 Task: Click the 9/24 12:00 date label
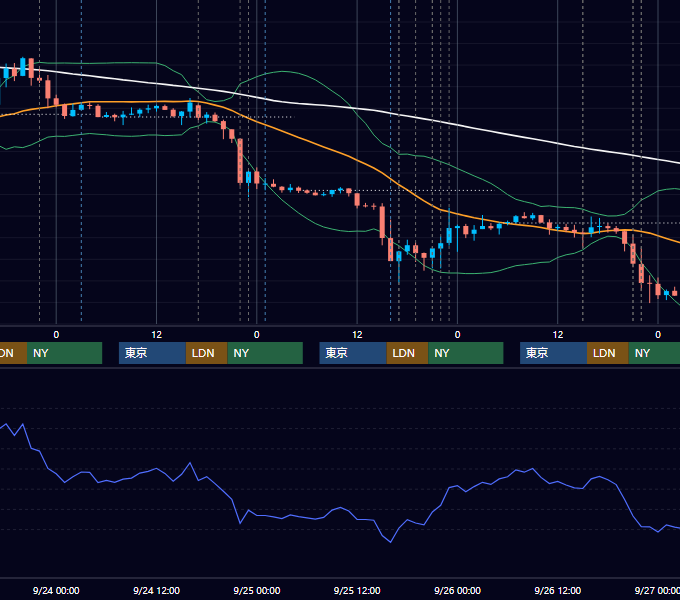(x=156, y=590)
